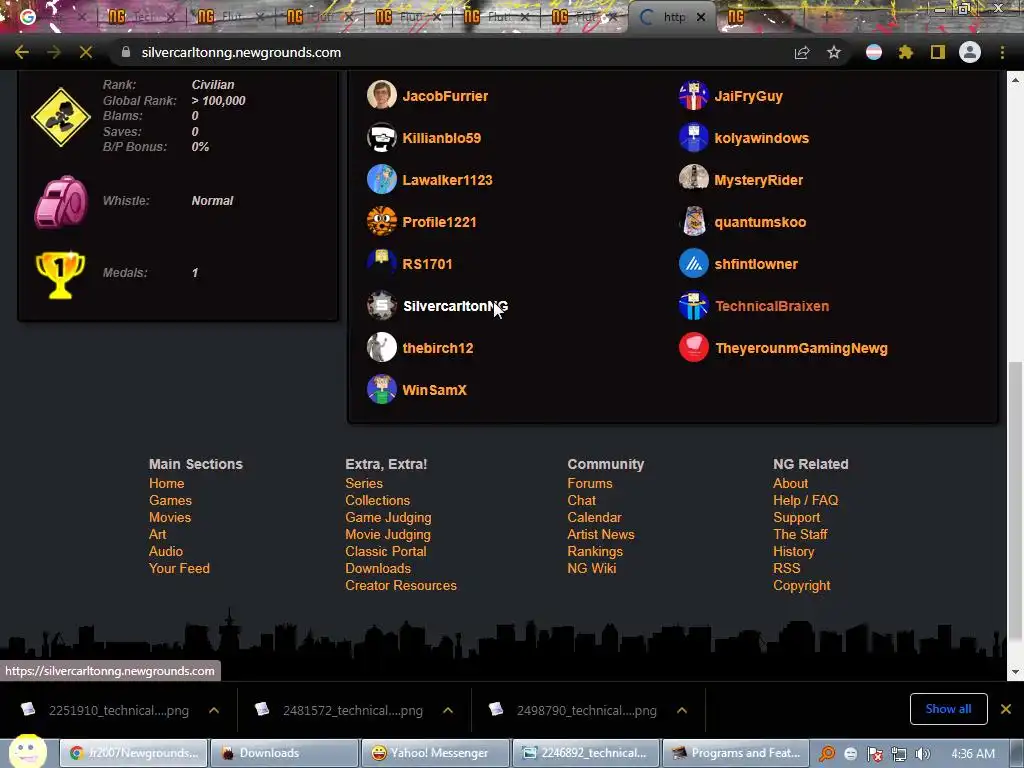Expand options for 2251910_technical download
This screenshot has width=1024, height=768.
tap(214, 710)
